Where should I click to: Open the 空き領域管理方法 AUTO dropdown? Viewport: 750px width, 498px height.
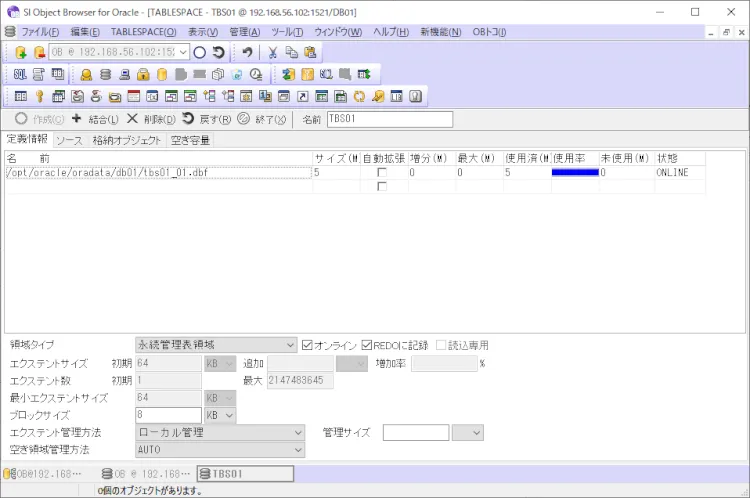[298, 450]
